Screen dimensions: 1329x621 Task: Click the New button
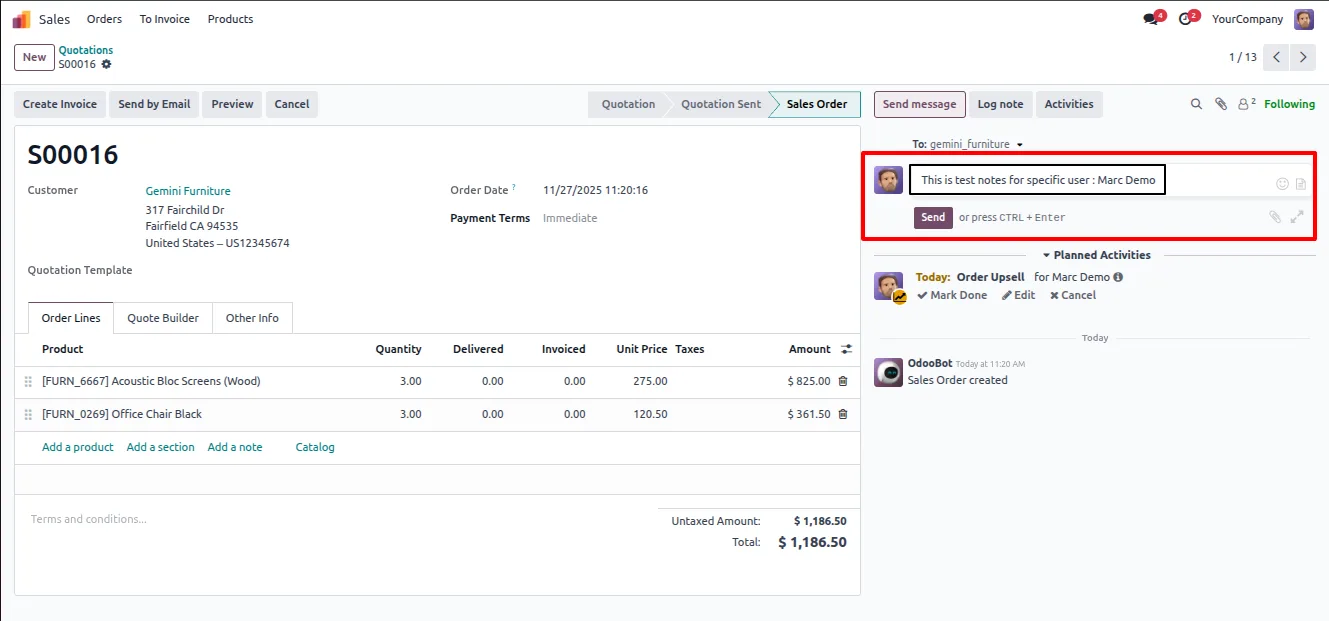(x=35, y=57)
